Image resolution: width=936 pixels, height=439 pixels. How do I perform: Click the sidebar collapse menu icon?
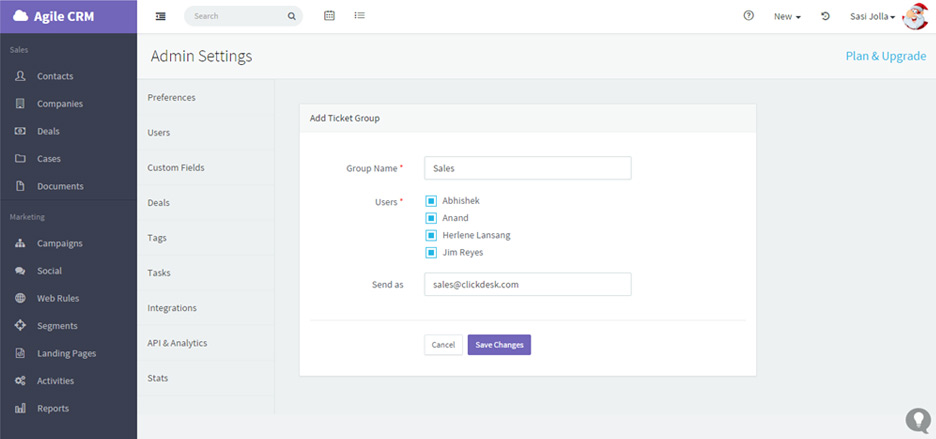[160, 16]
